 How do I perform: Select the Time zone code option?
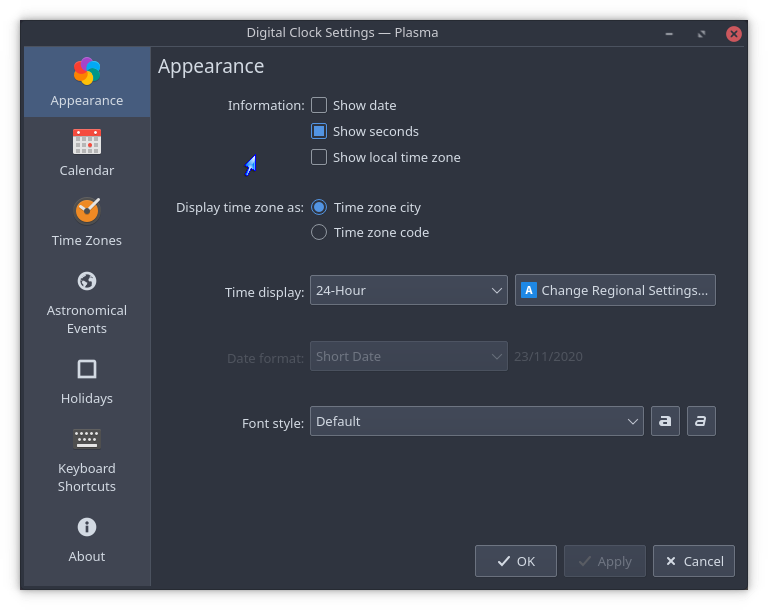319,232
